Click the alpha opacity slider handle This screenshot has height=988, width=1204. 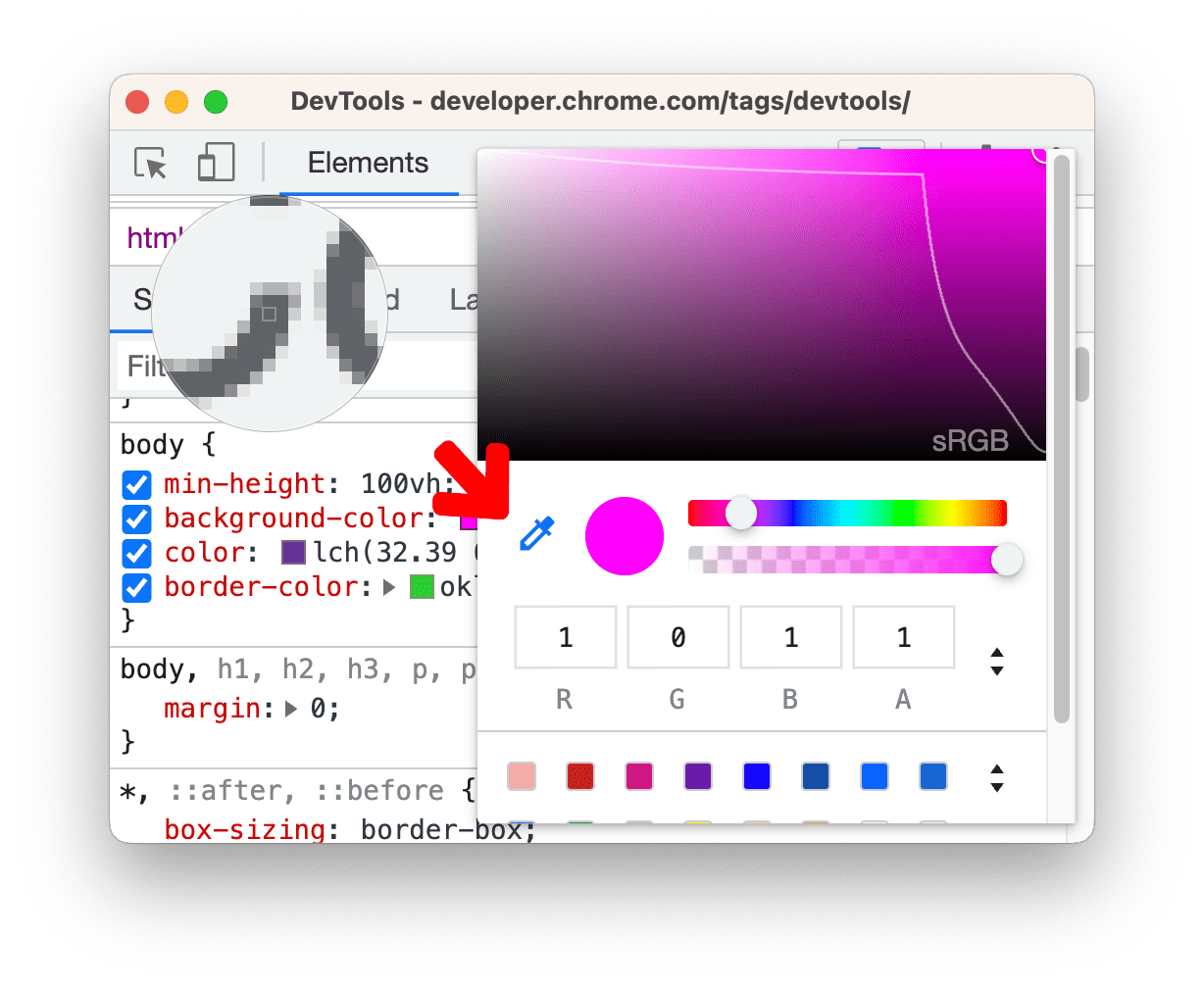coord(1007,560)
